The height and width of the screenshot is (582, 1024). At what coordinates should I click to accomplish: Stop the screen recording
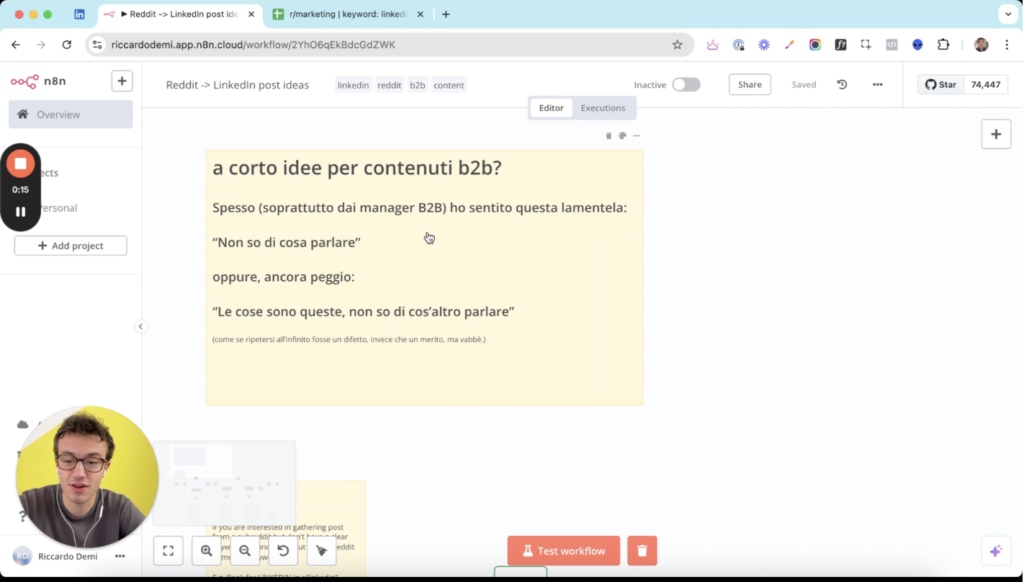20,164
